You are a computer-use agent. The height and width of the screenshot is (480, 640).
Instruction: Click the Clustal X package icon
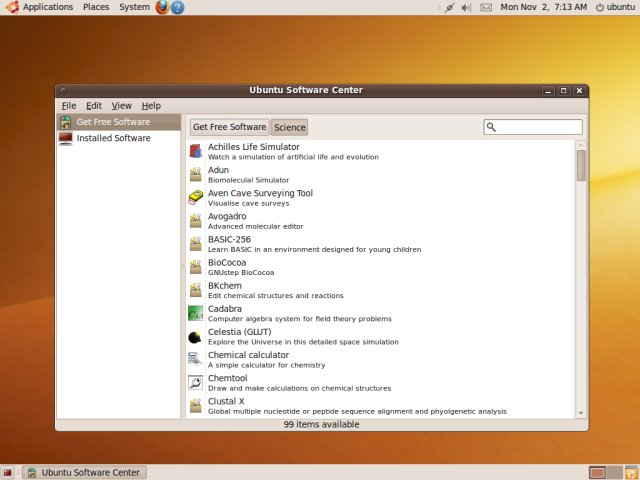196,406
